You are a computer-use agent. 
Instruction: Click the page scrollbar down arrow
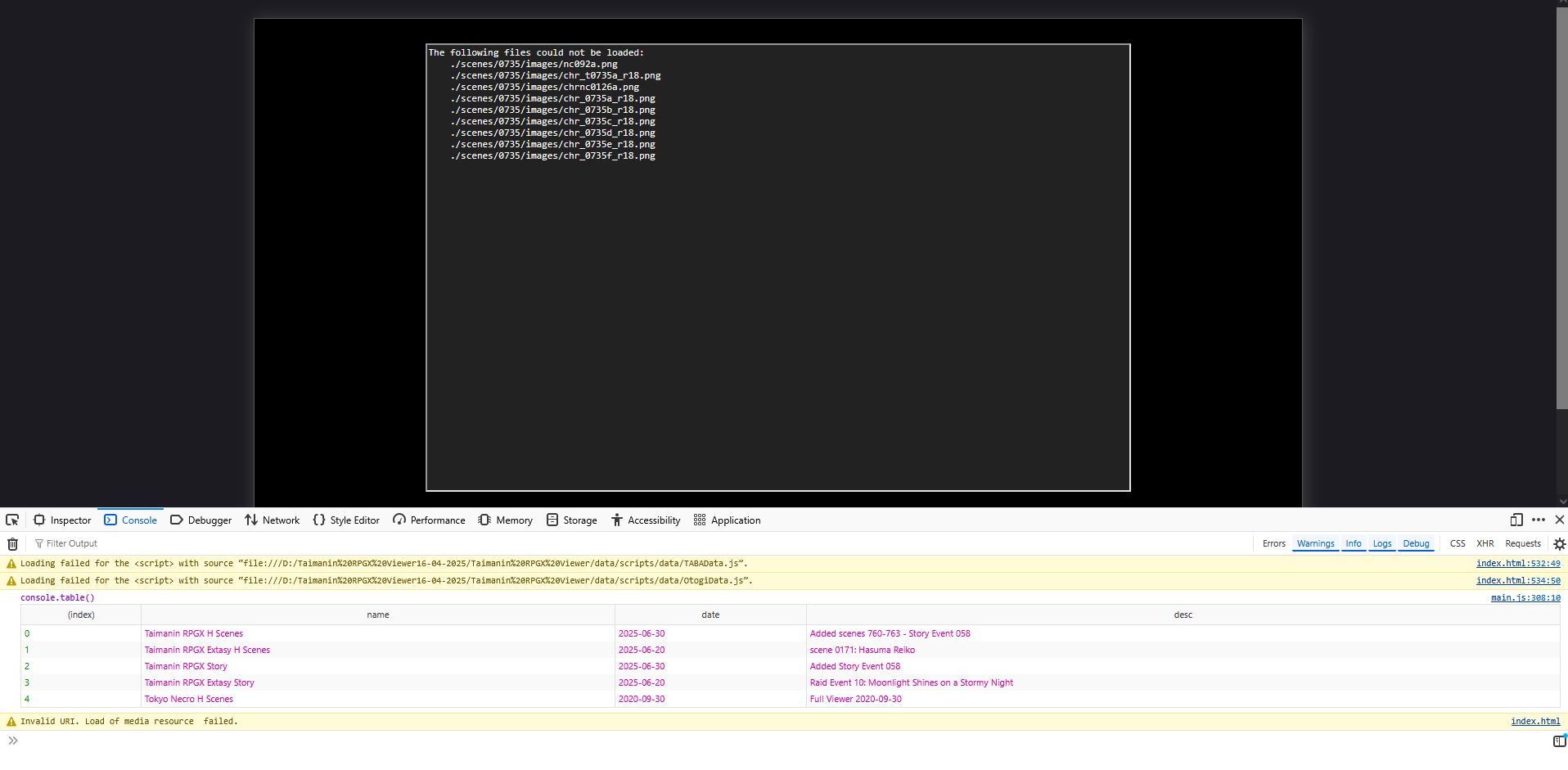pos(1562,502)
